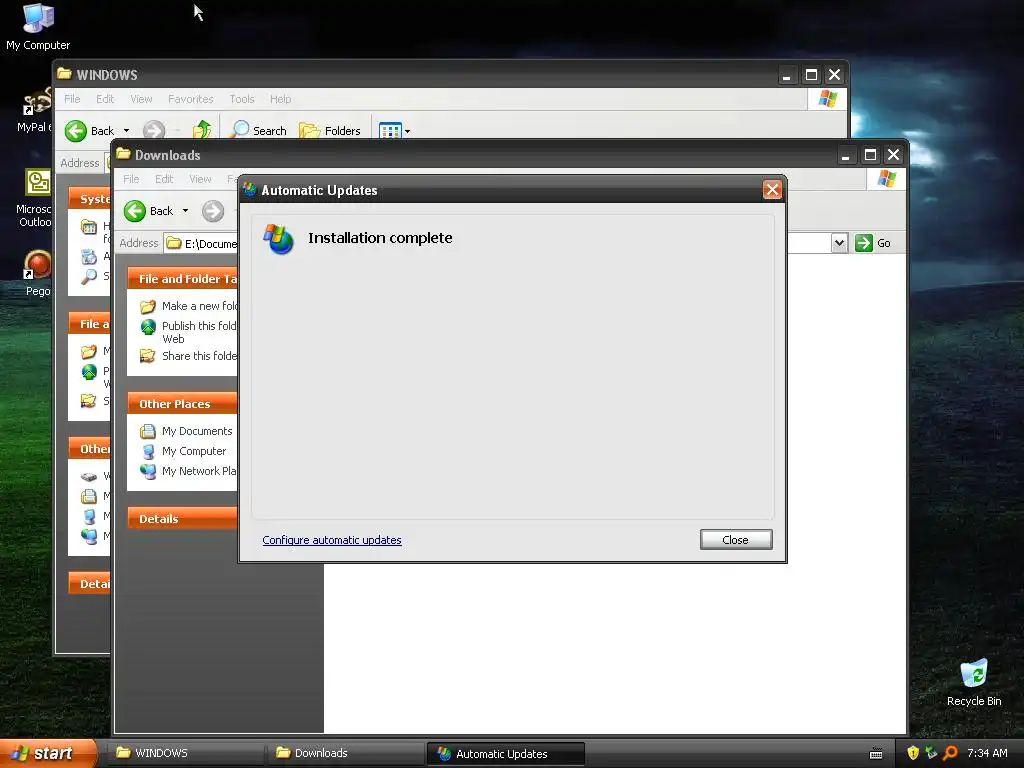Open Favorites menu in WINDOWS window
Image resolution: width=1024 pixels, height=768 pixels.
pos(191,99)
